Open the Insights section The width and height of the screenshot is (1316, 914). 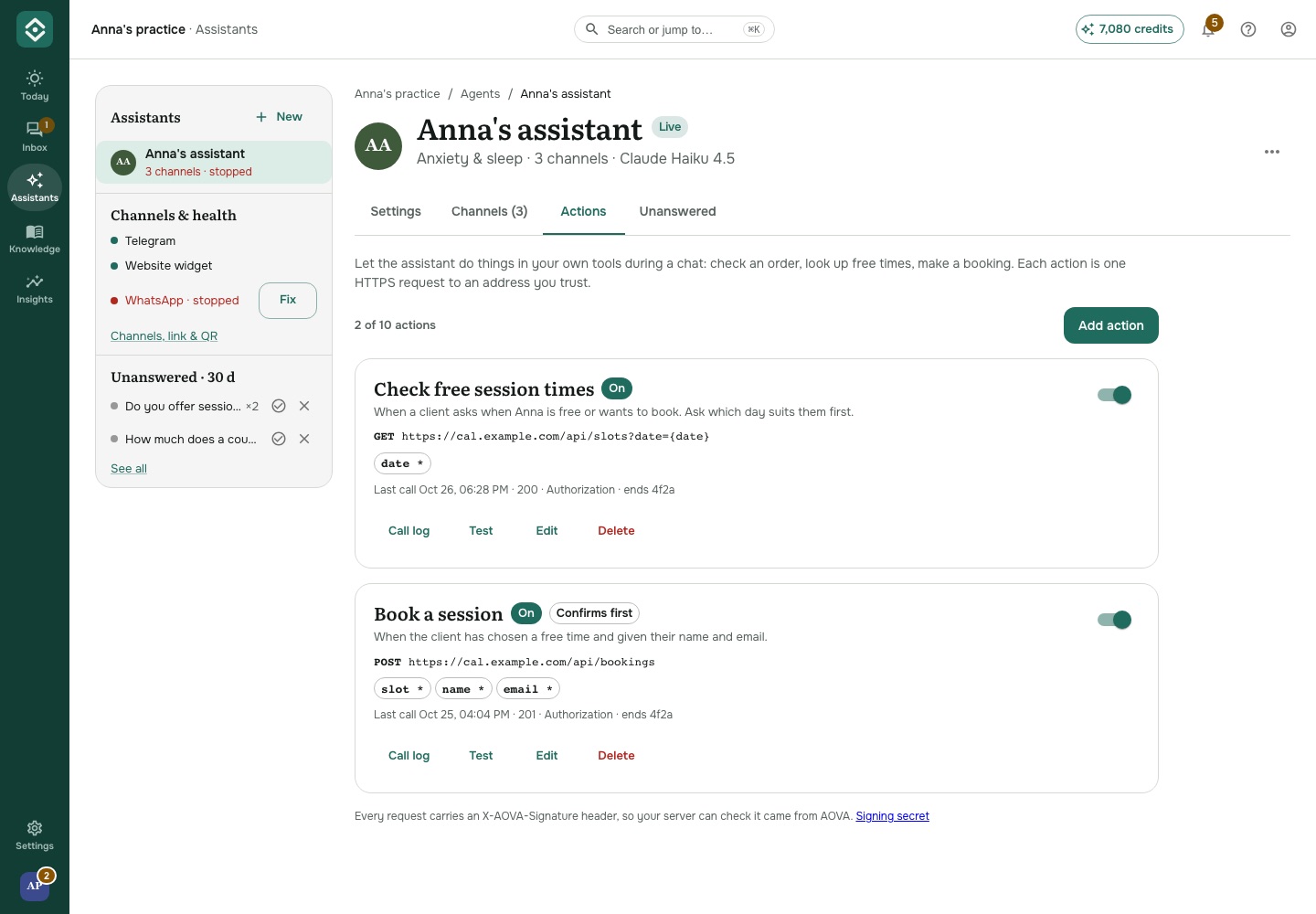point(35,289)
